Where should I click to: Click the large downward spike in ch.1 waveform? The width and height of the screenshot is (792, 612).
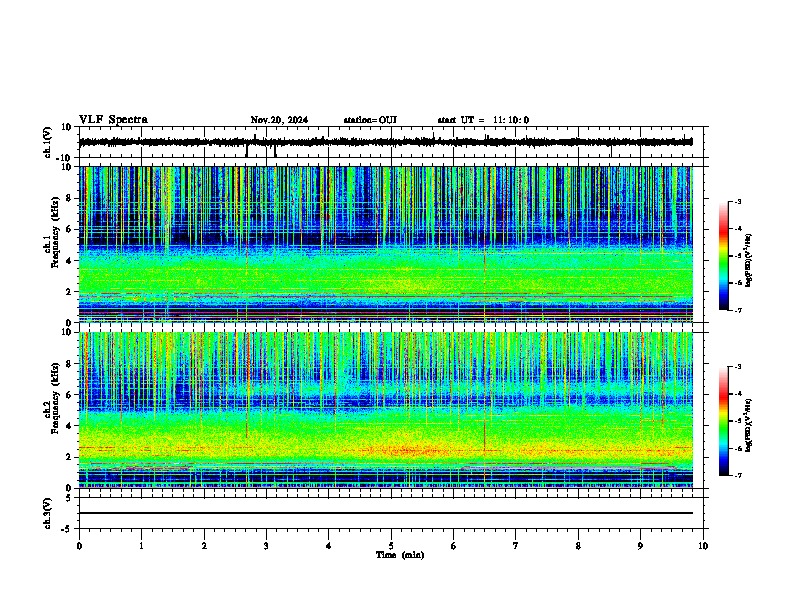[x=246, y=150]
